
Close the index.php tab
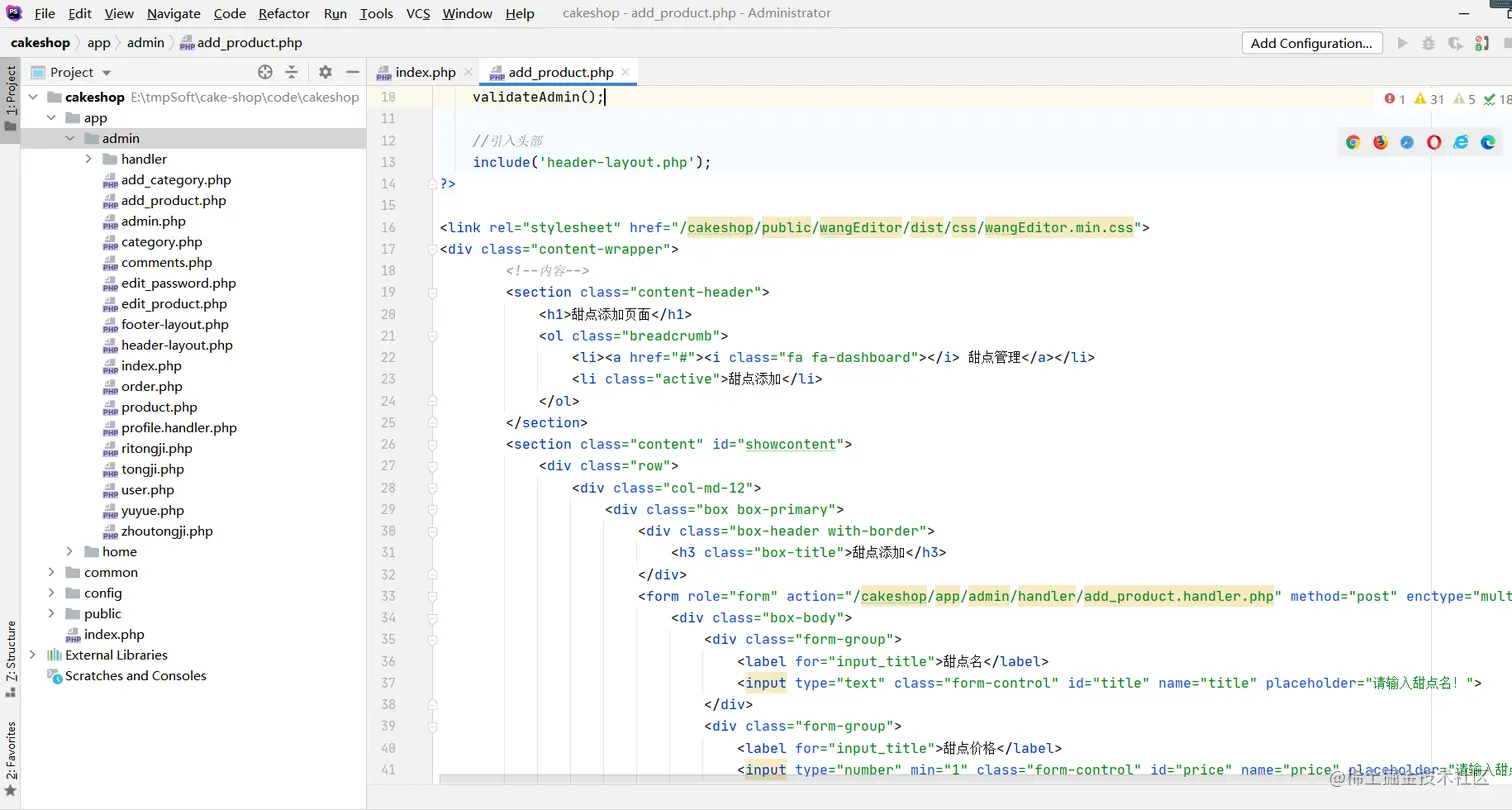pos(468,72)
